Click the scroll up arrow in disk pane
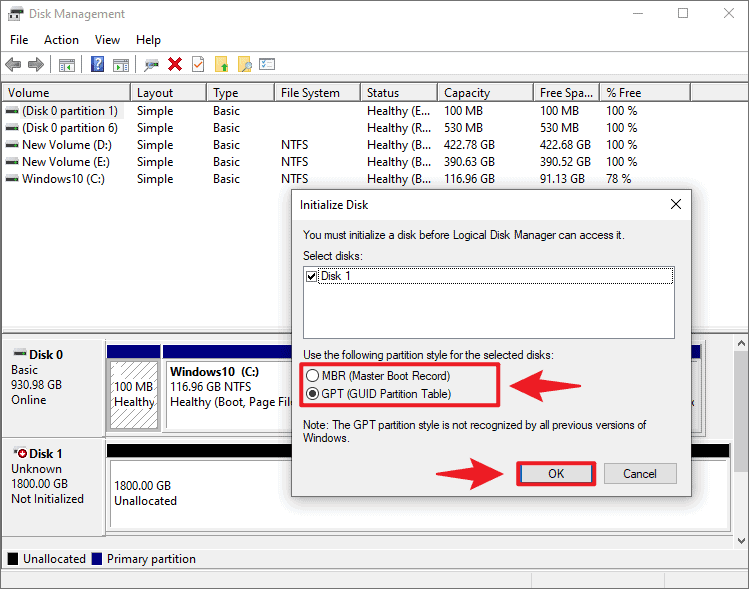This screenshot has width=749, height=589. pyautogui.click(x=741, y=343)
